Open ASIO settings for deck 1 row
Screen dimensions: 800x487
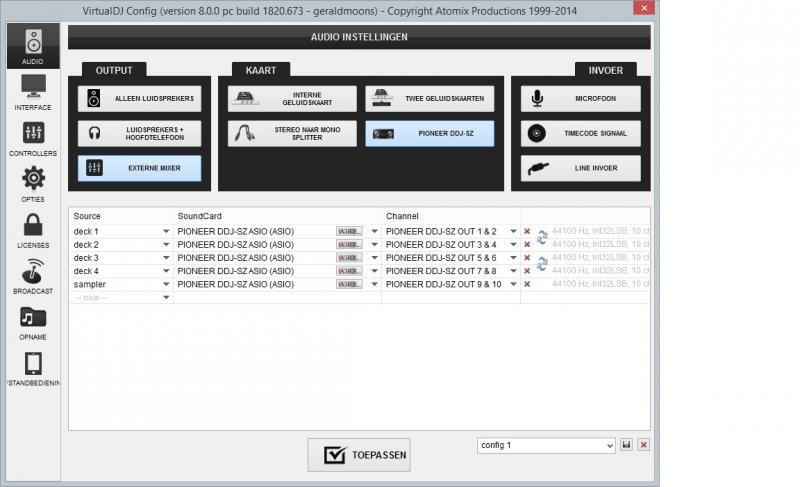349,232
